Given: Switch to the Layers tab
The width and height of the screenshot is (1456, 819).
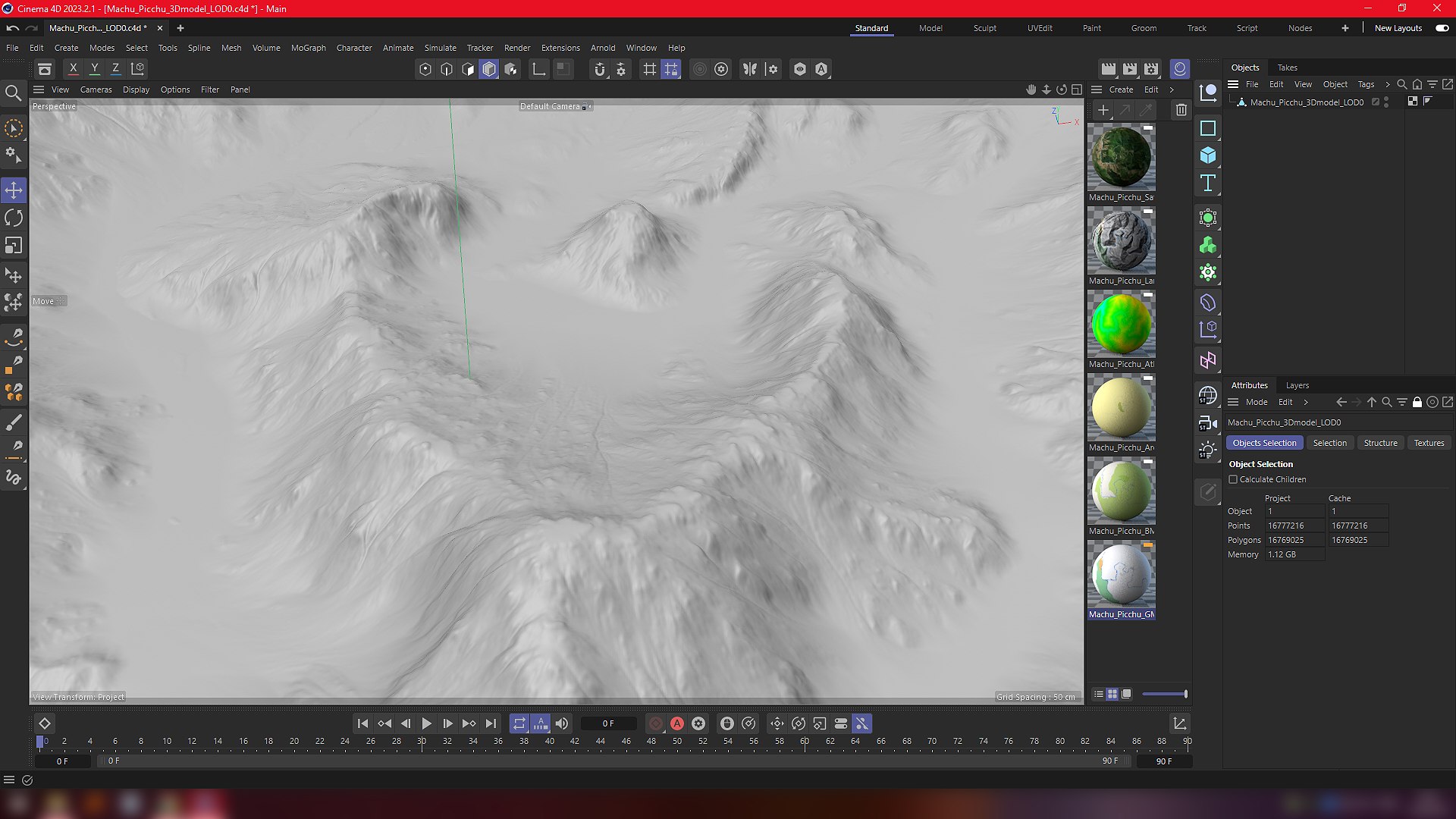Looking at the screenshot, I should (x=1298, y=385).
